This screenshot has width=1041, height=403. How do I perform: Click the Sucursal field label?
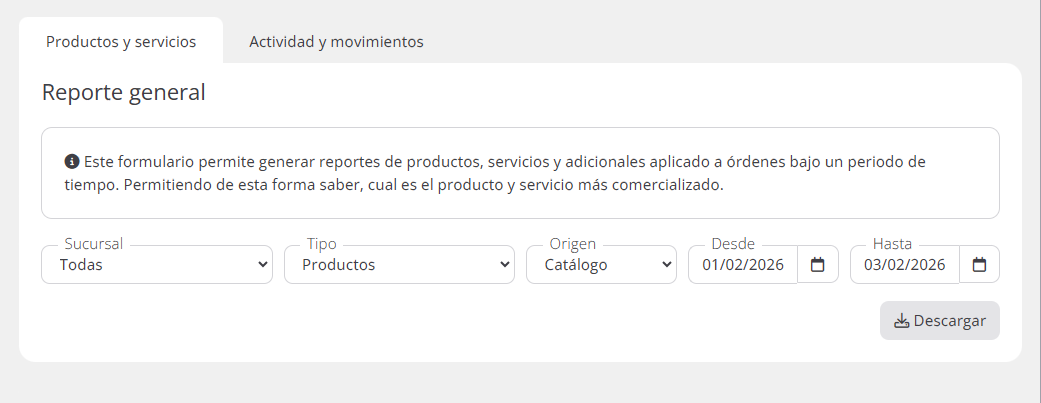96,244
